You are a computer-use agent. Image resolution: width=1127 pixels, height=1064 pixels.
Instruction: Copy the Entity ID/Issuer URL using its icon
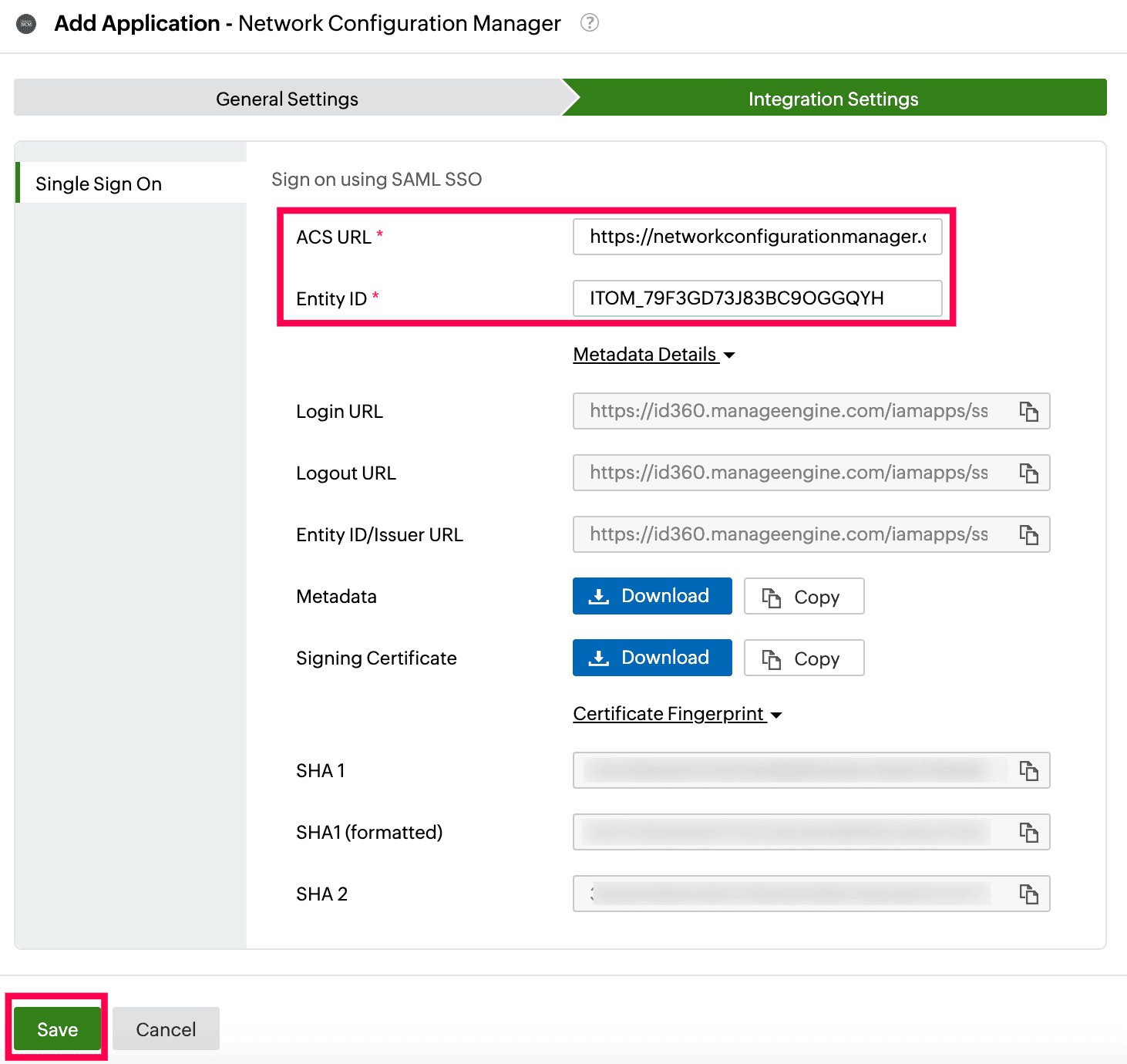[1029, 535]
